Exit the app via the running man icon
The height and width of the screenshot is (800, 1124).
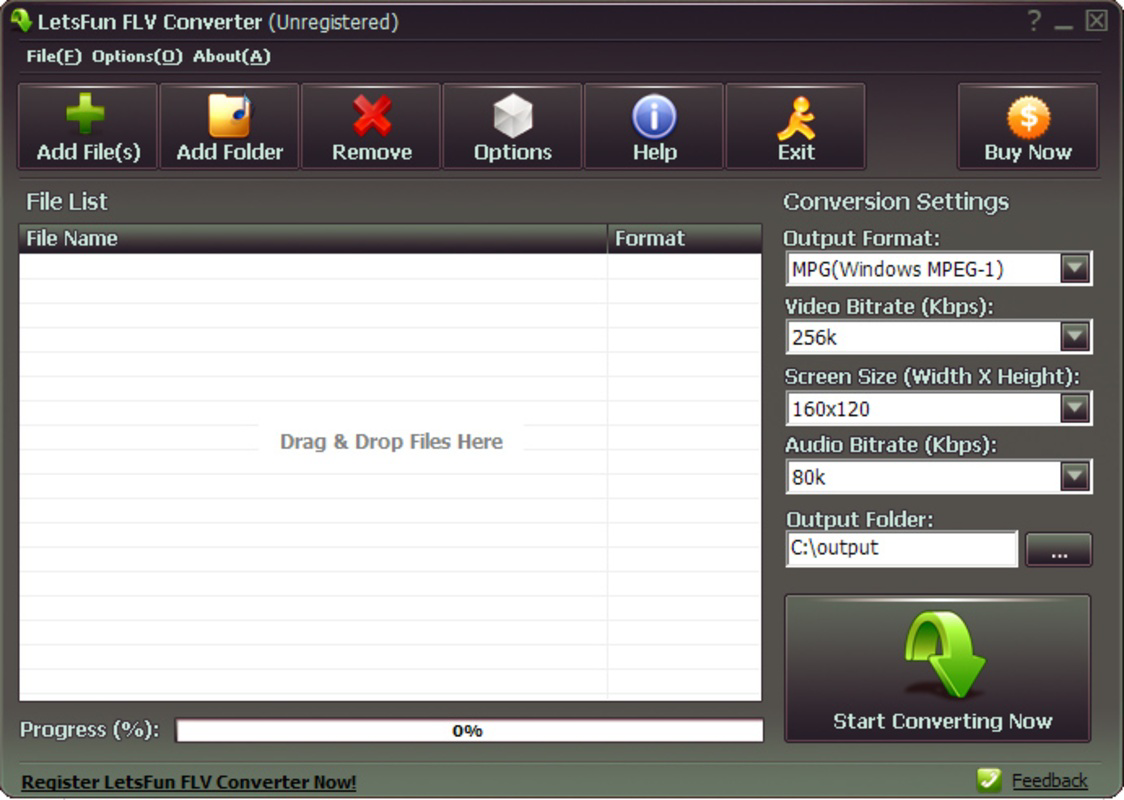click(796, 118)
